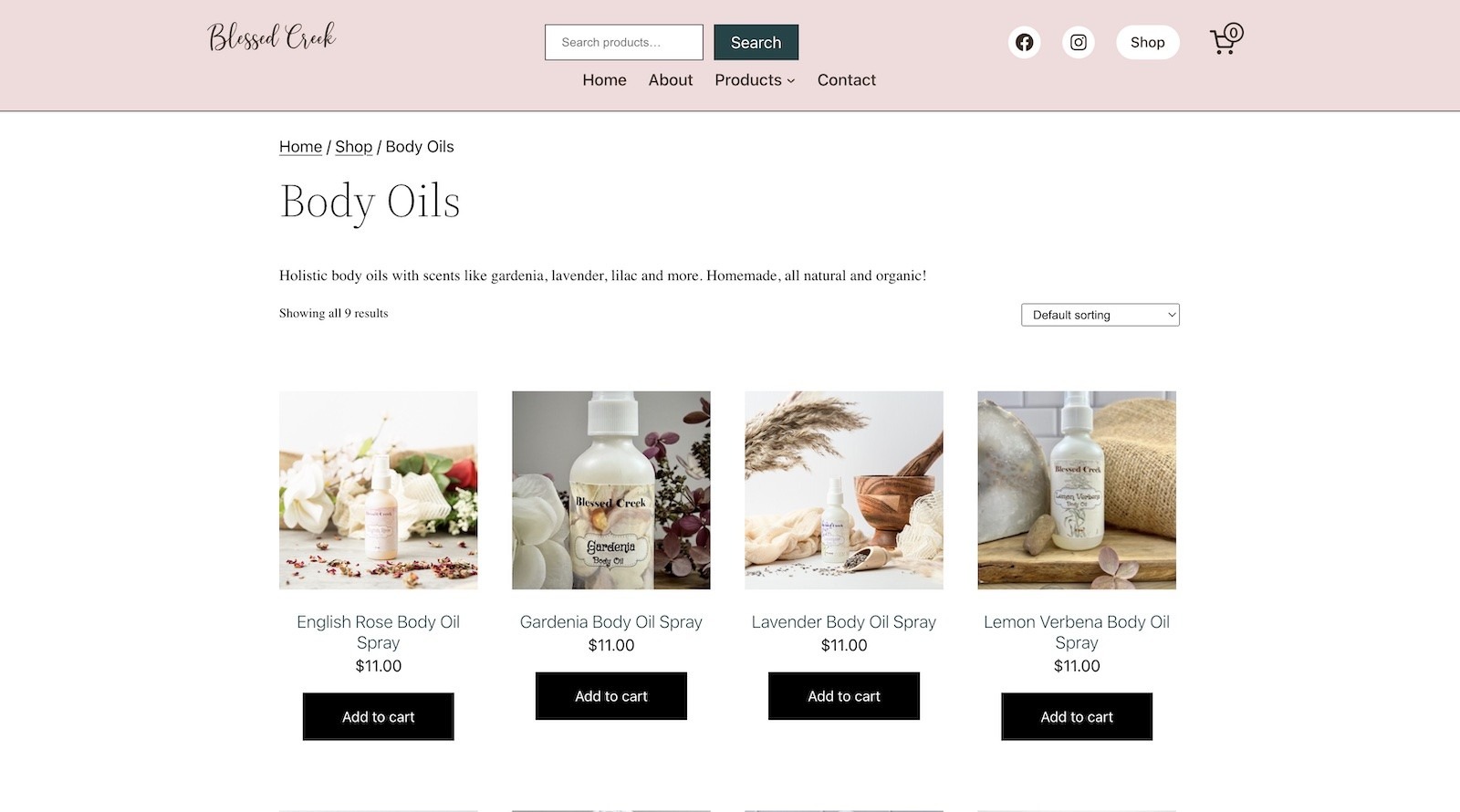
Task: Follow the Shop breadcrumb link
Action: tap(353, 147)
